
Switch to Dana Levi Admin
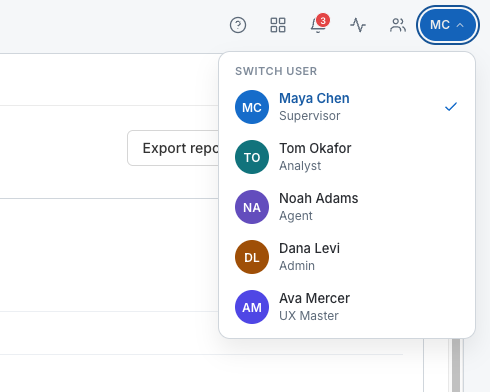point(347,257)
